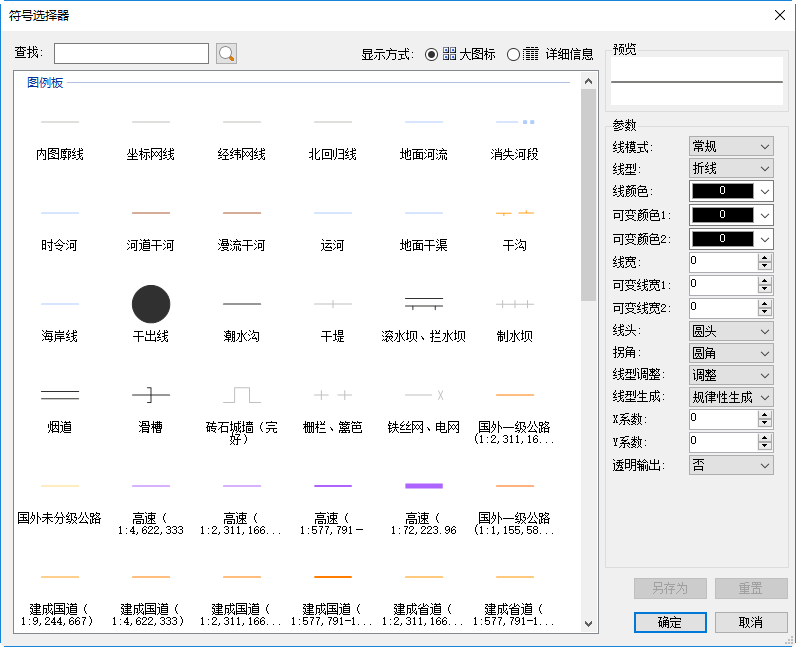Select the 烟道 double-line symbol
This screenshot has height=647, width=796.
pyautogui.click(x=60, y=395)
